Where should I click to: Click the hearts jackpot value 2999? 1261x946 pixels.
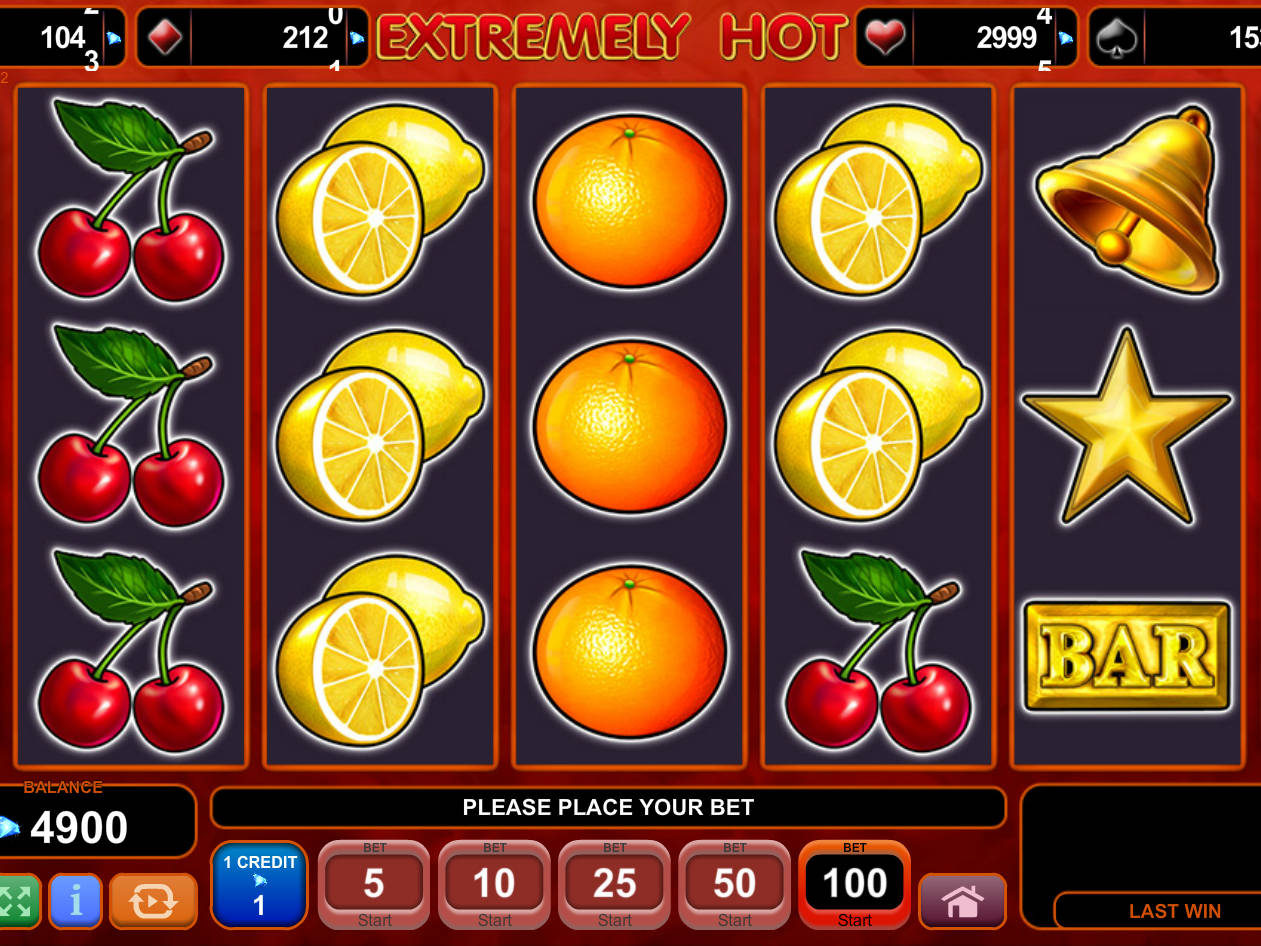[1006, 38]
